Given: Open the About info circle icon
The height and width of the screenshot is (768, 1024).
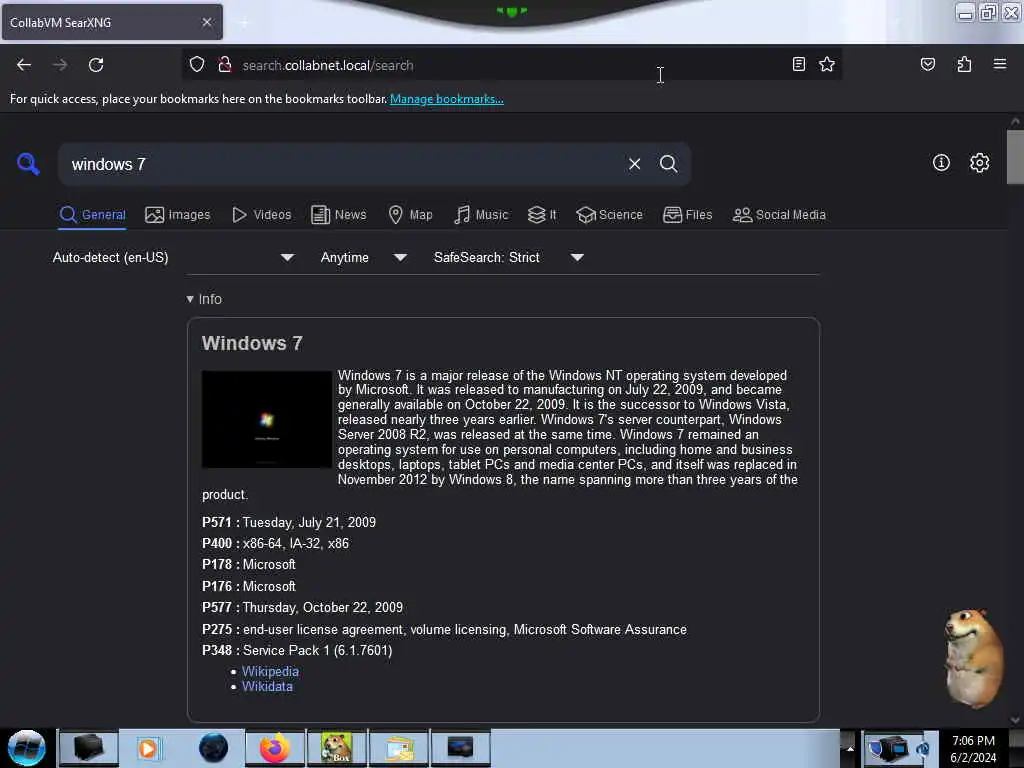Looking at the screenshot, I should click(941, 163).
